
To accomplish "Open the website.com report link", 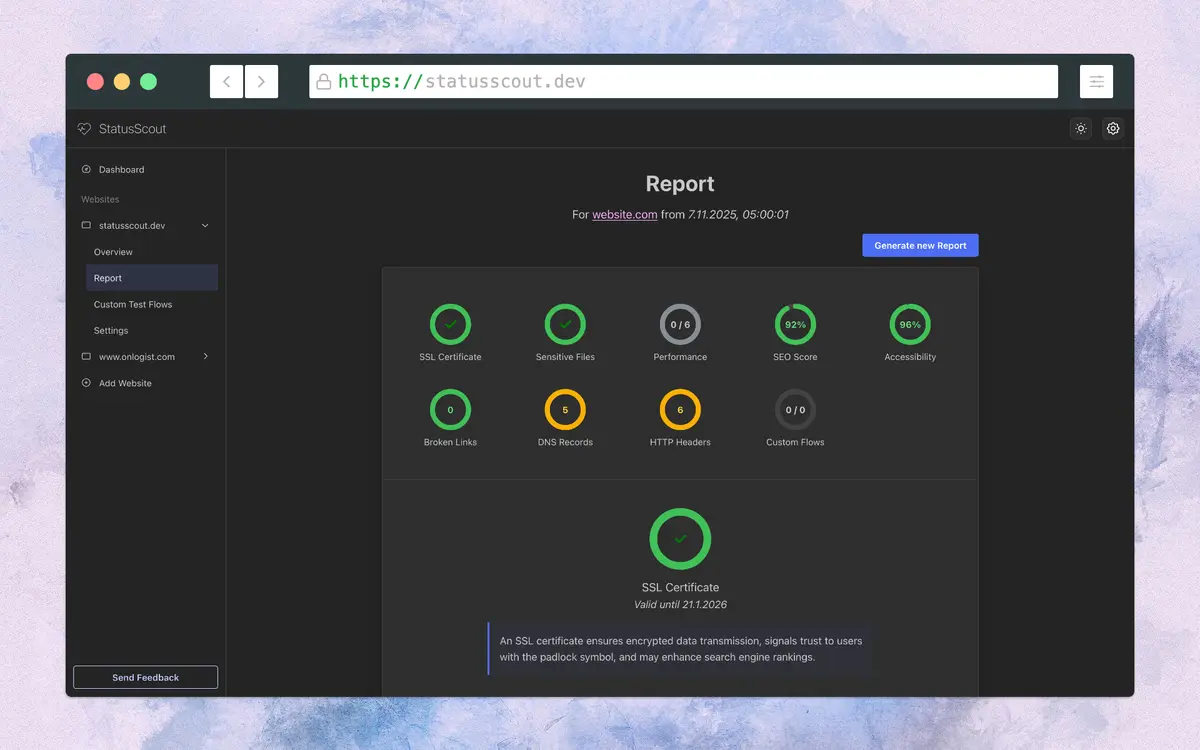I will 625,214.
